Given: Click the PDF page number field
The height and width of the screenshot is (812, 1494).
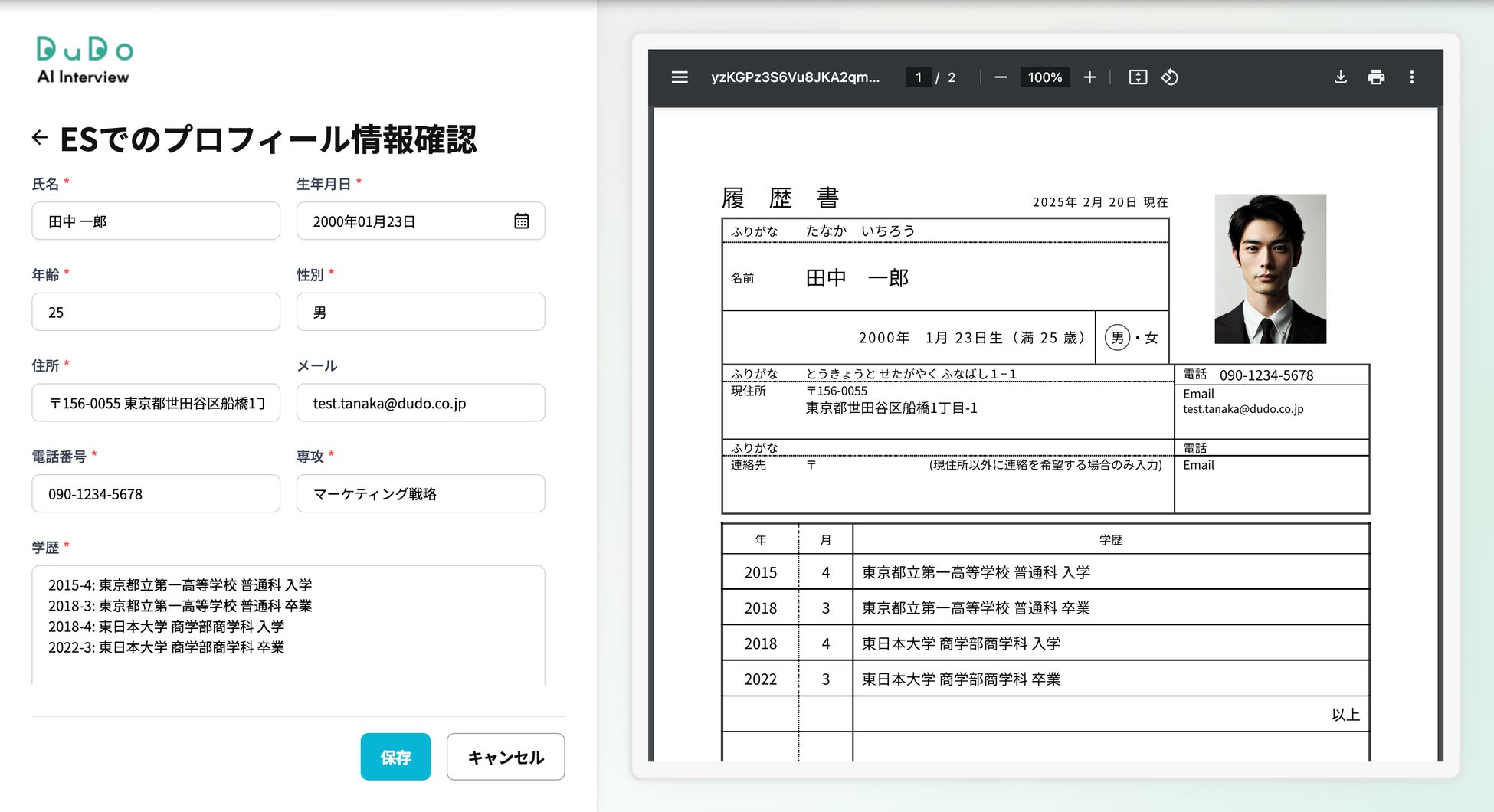Looking at the screenshot, I should [x=919, y=77].
